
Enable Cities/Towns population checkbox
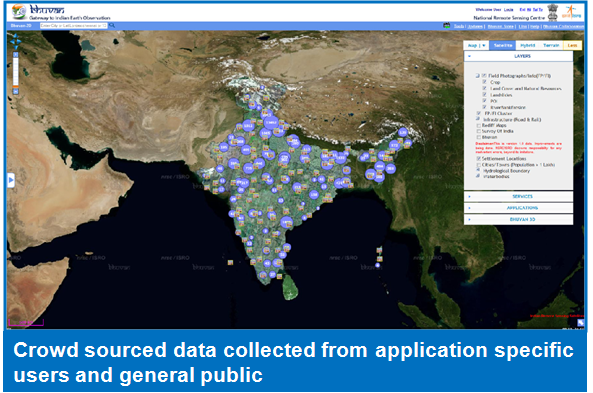pyautogui.click(x=479, y=165)
